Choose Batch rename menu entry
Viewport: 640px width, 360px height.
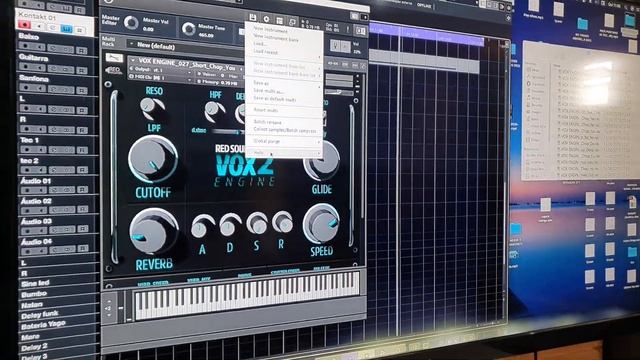[x=268, y=122]
